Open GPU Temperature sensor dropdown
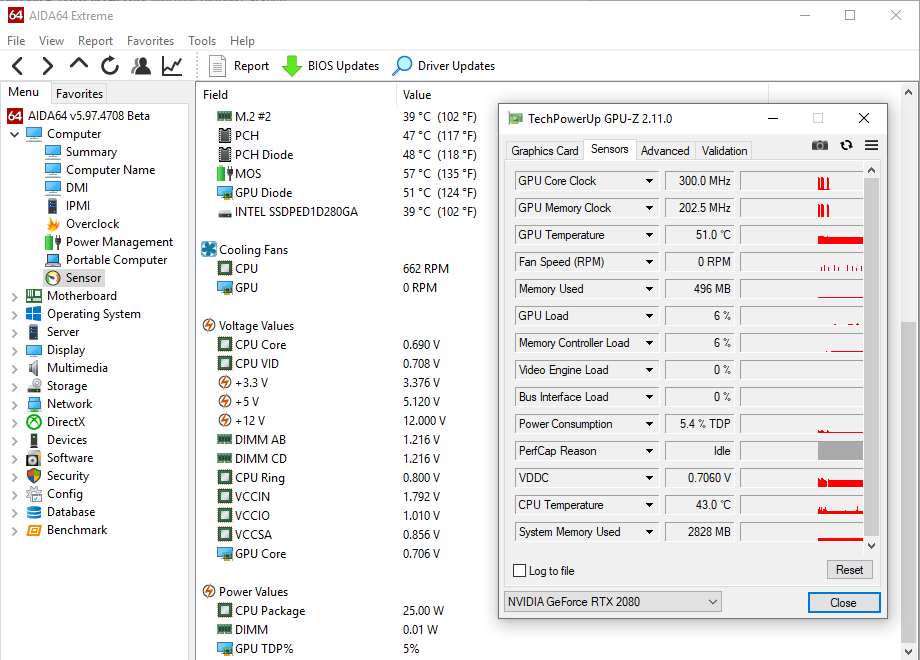This screenshot has width=920, height=660. click(x=649, y=235)
